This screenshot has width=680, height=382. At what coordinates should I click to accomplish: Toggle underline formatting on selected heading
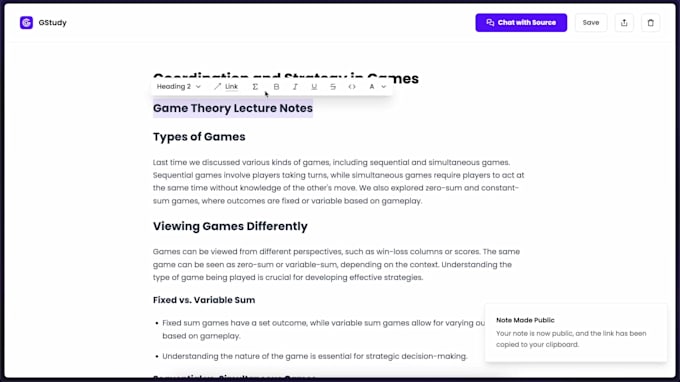pyautogui.click(x=314, y=87)
